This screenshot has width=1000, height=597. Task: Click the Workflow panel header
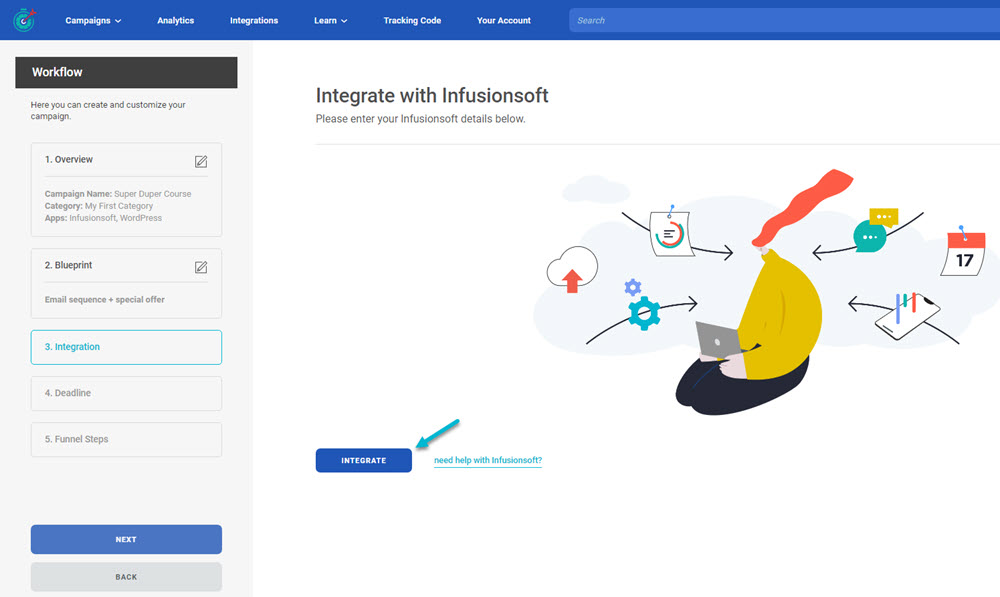[126, 72]
